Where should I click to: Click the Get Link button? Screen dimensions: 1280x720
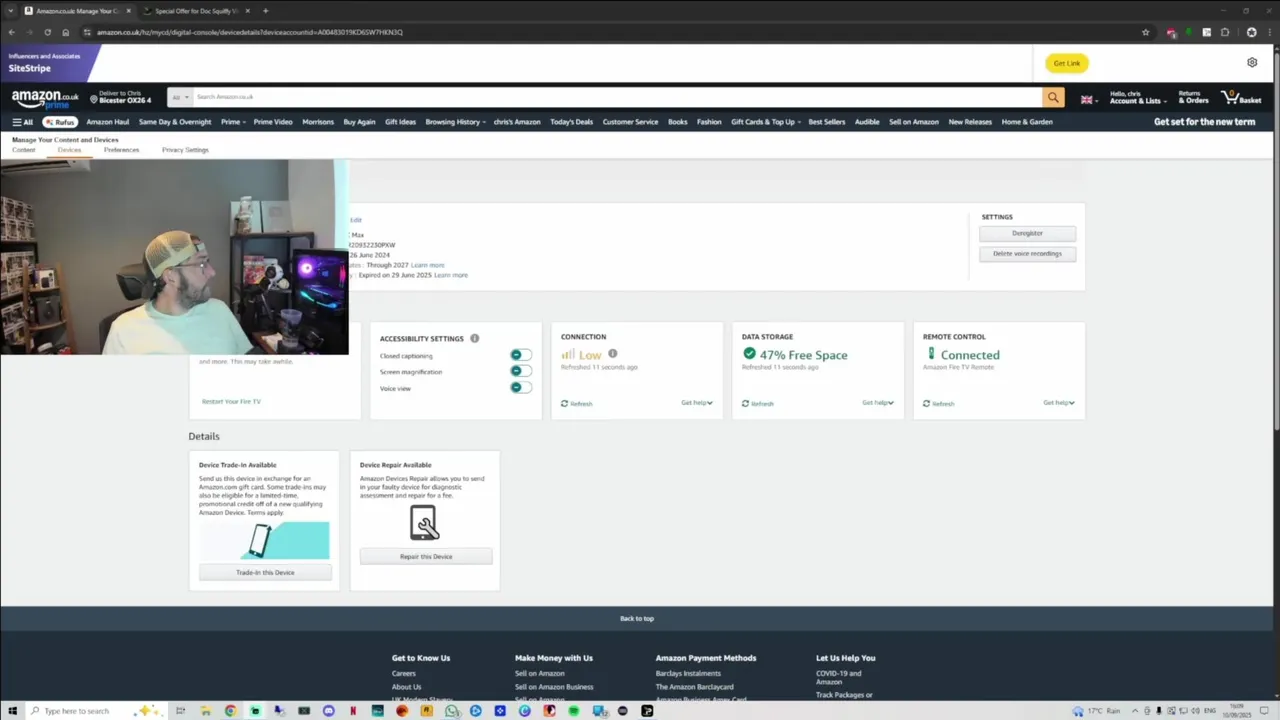1066,63
